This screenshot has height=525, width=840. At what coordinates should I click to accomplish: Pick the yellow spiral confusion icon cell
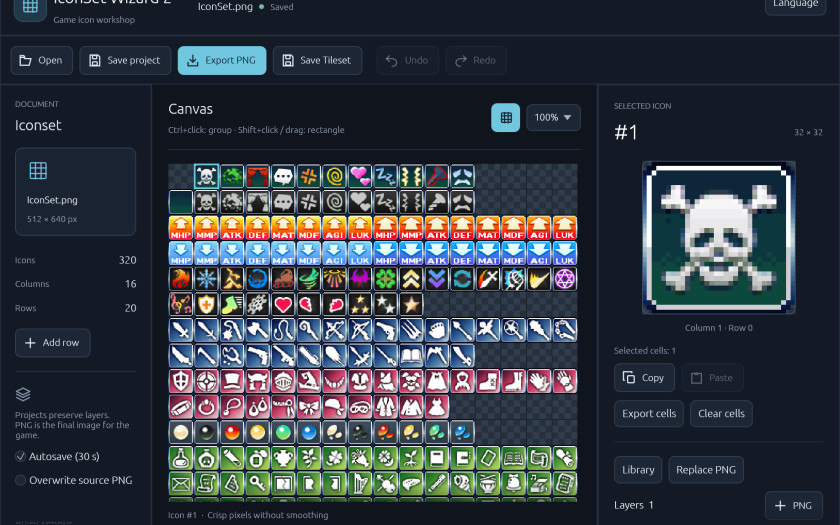[x=334, y=176]
